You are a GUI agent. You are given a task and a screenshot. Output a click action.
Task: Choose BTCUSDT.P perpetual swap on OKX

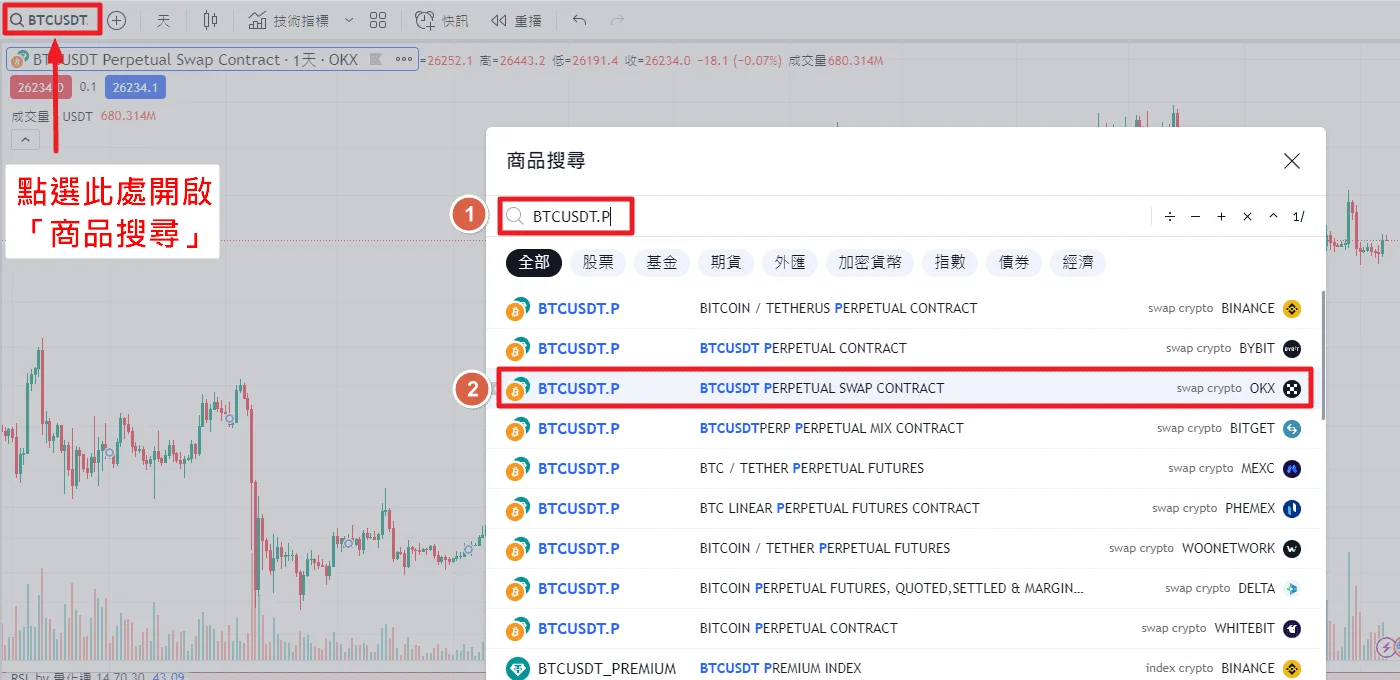tap(903, 388)
